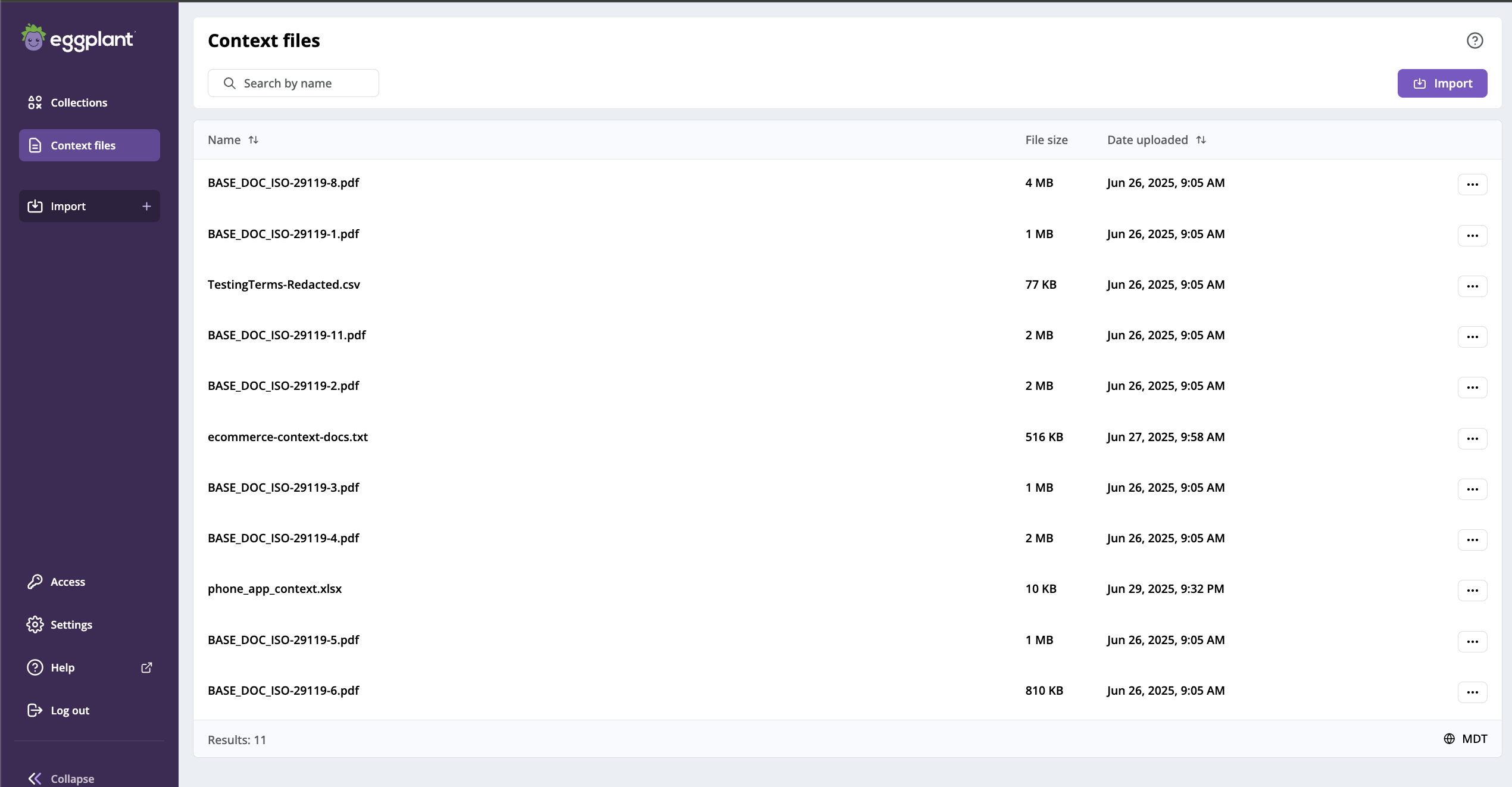Select file name BASE_DOC_ISO-29119-8.pdf

[x=283, y=183]
